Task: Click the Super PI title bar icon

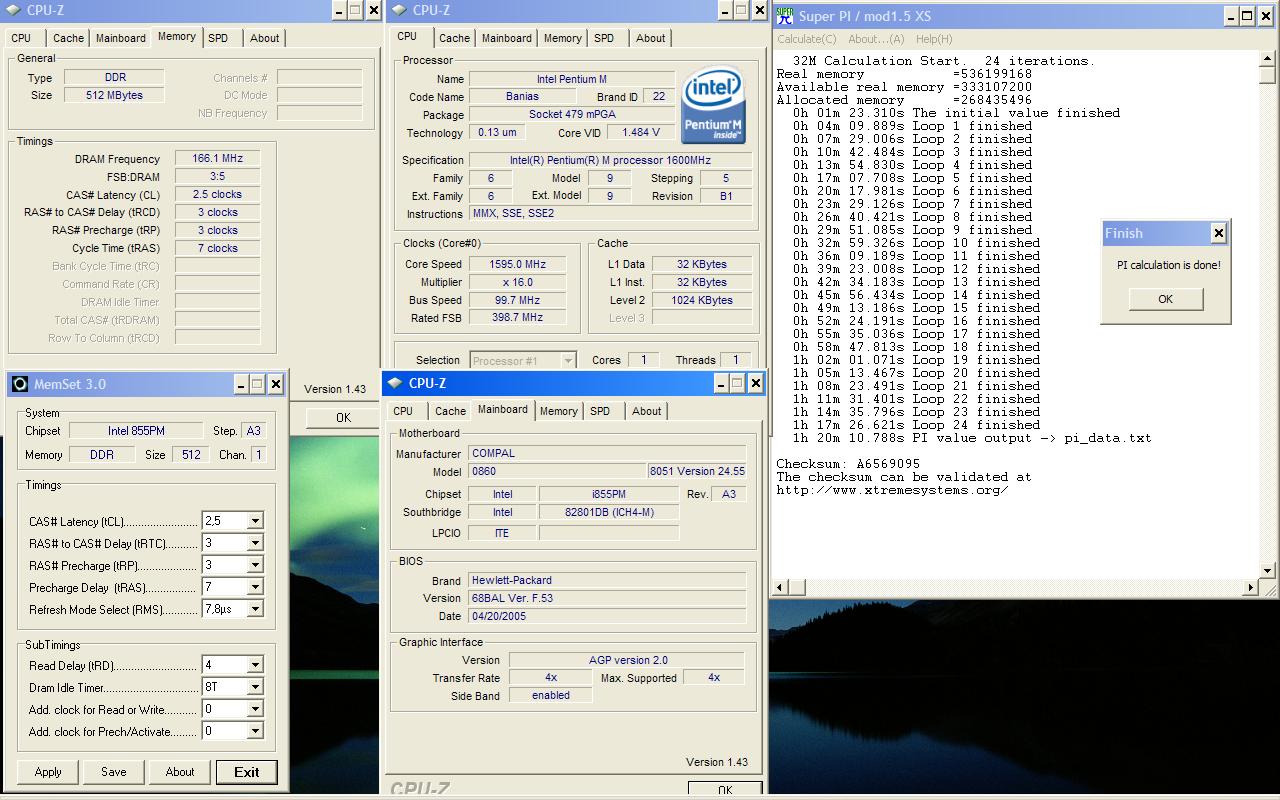Action: (785, 16)
